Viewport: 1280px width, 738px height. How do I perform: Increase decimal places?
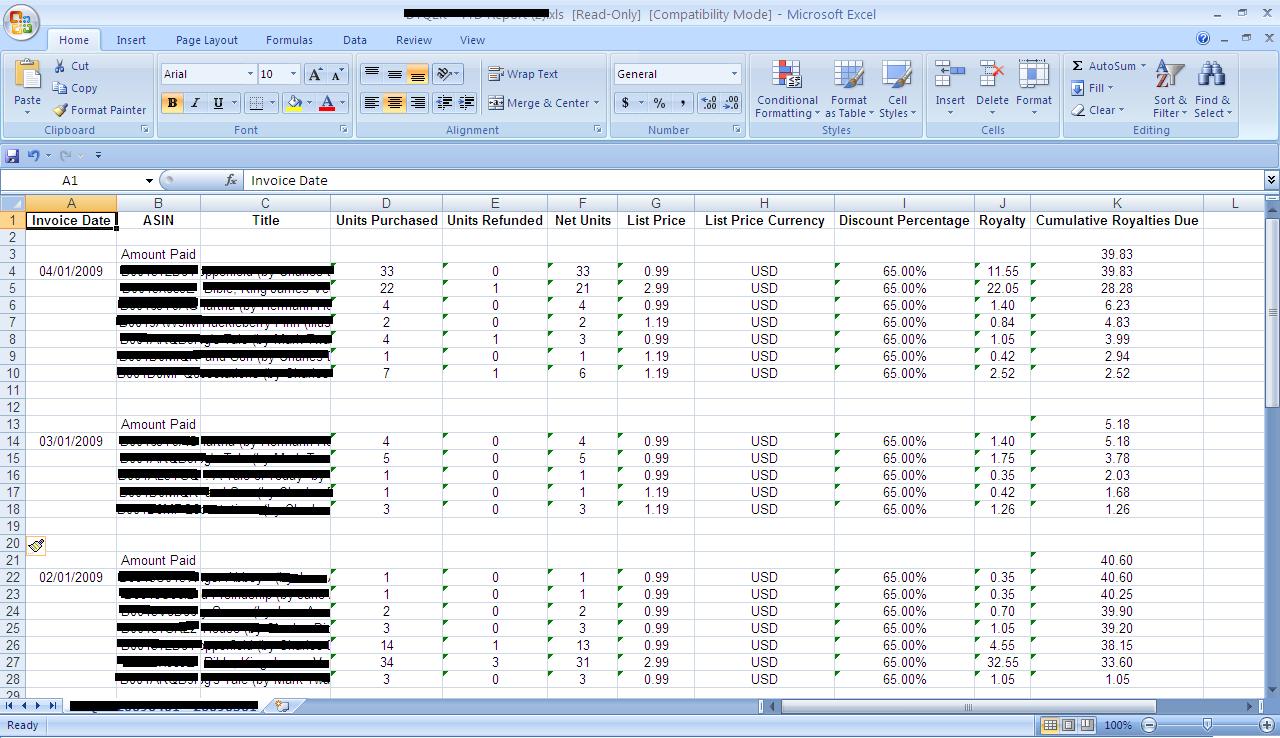coord(709,103)
